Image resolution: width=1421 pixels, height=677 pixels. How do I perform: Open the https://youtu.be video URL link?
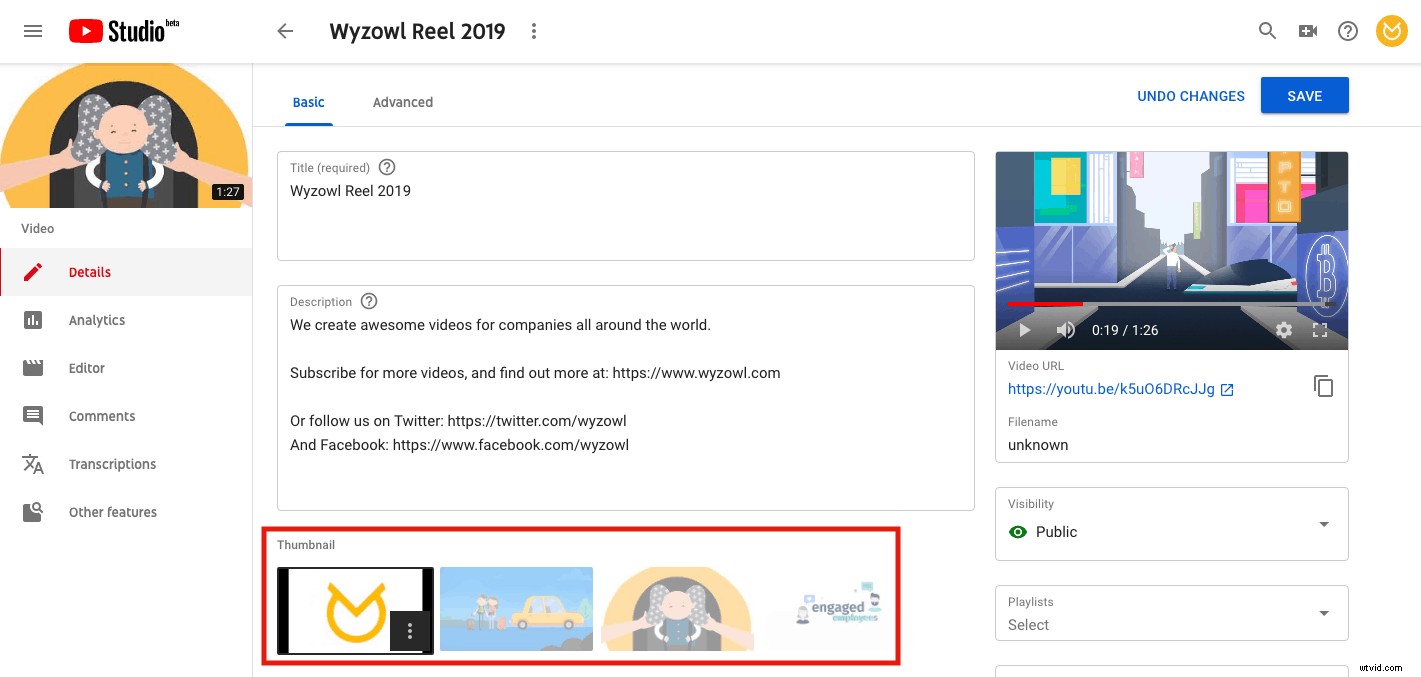coord(1112,389)
